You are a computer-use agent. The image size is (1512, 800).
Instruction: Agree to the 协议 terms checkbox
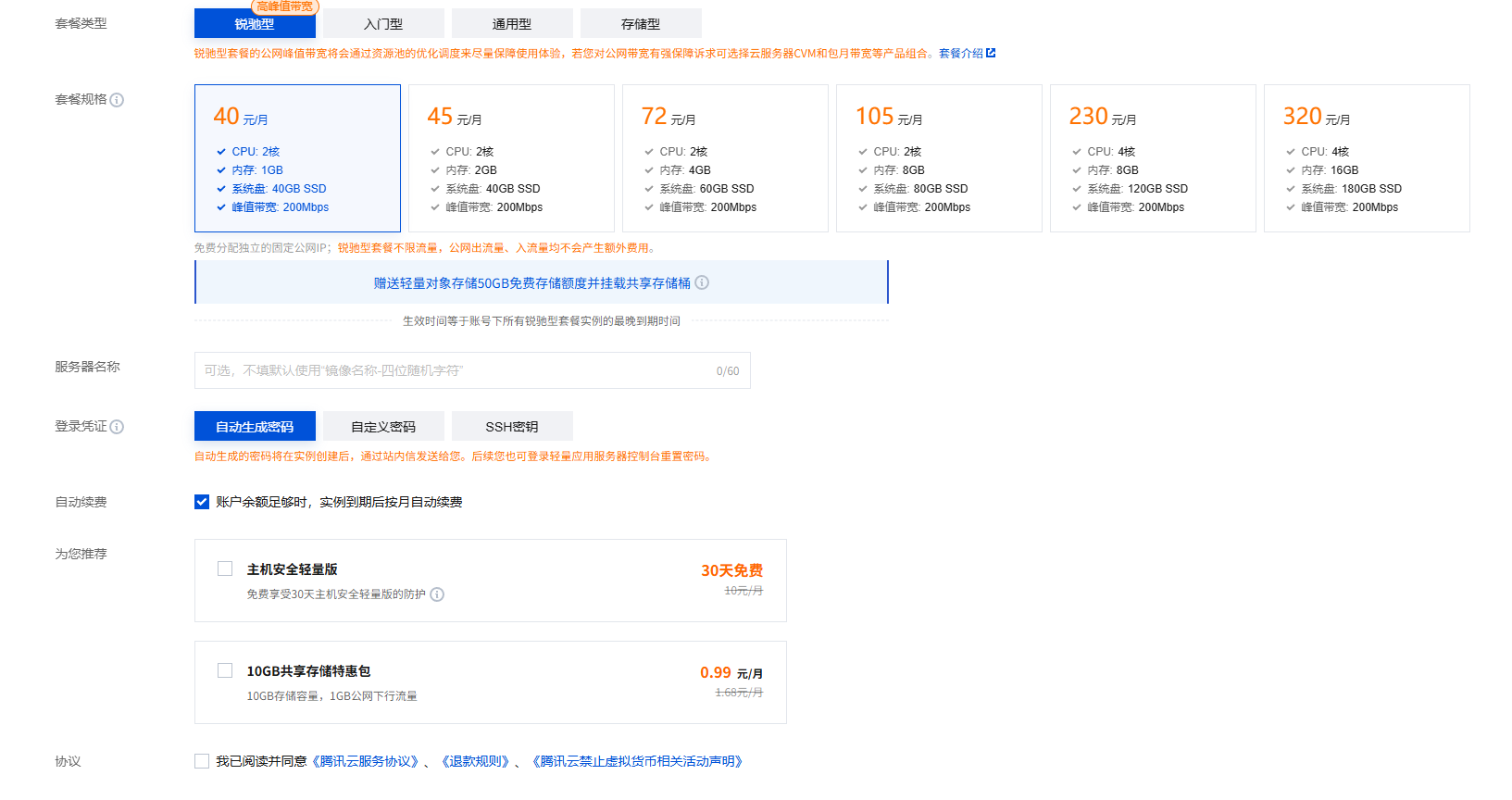tap(202, 761)
